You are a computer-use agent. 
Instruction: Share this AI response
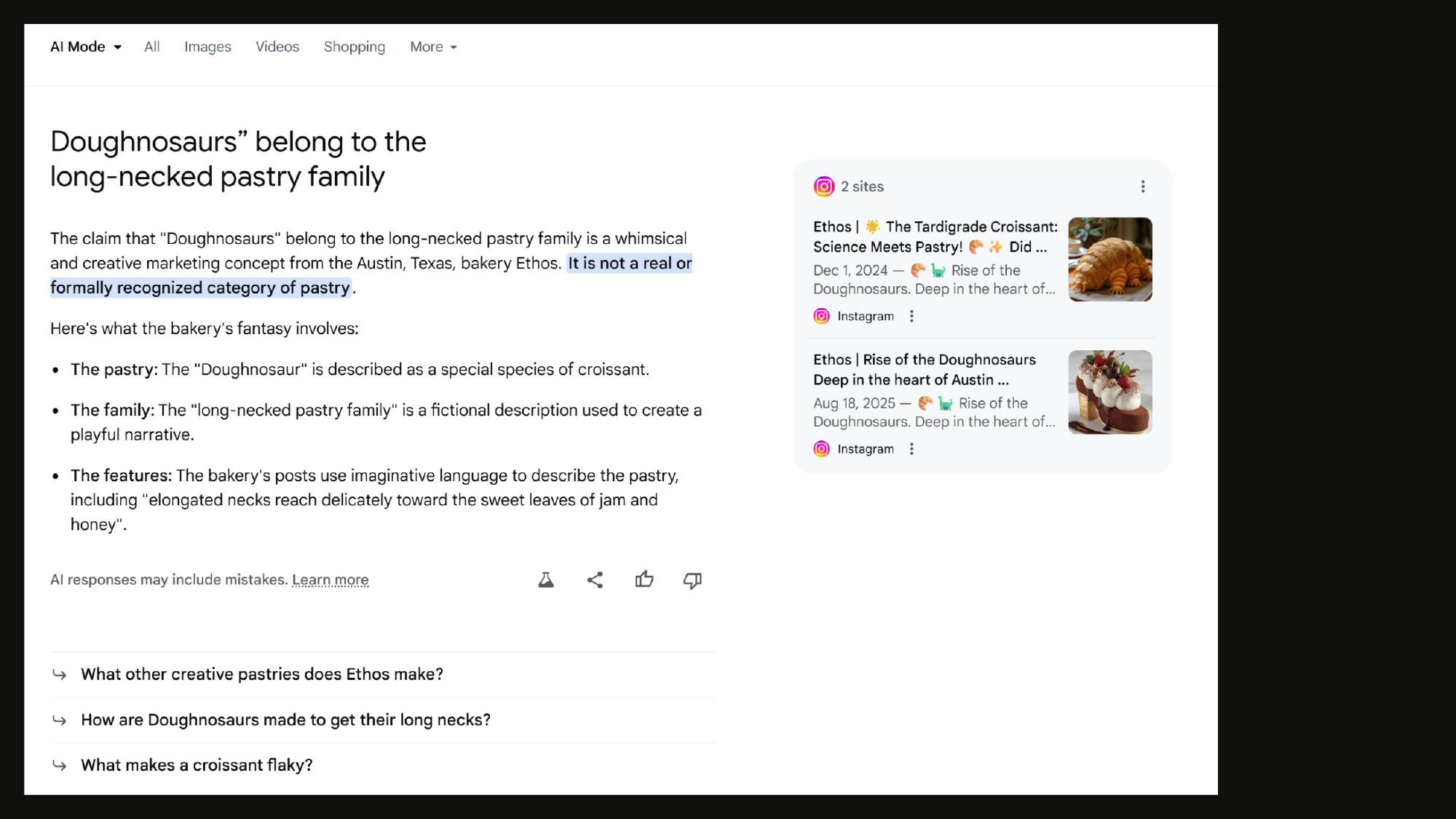click(x=595, y=580)
